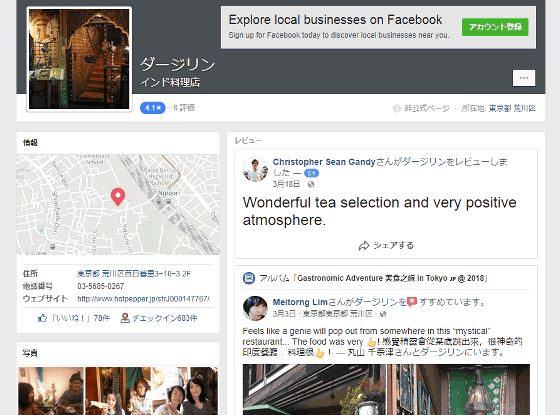The image size is (560, 415).
Task: Click Christopher Sean Gandy's avatar
Action: pyautogui.click(x=255, y=170)
